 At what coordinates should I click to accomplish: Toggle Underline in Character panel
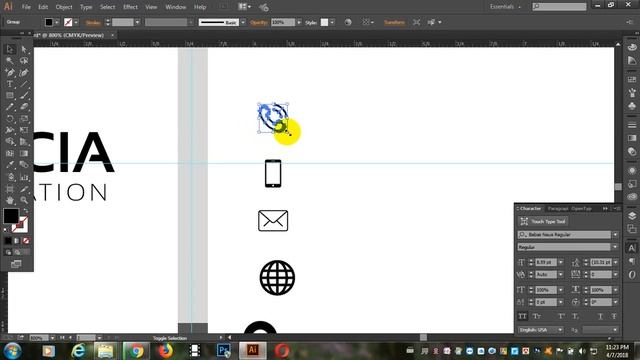(600, 316)
